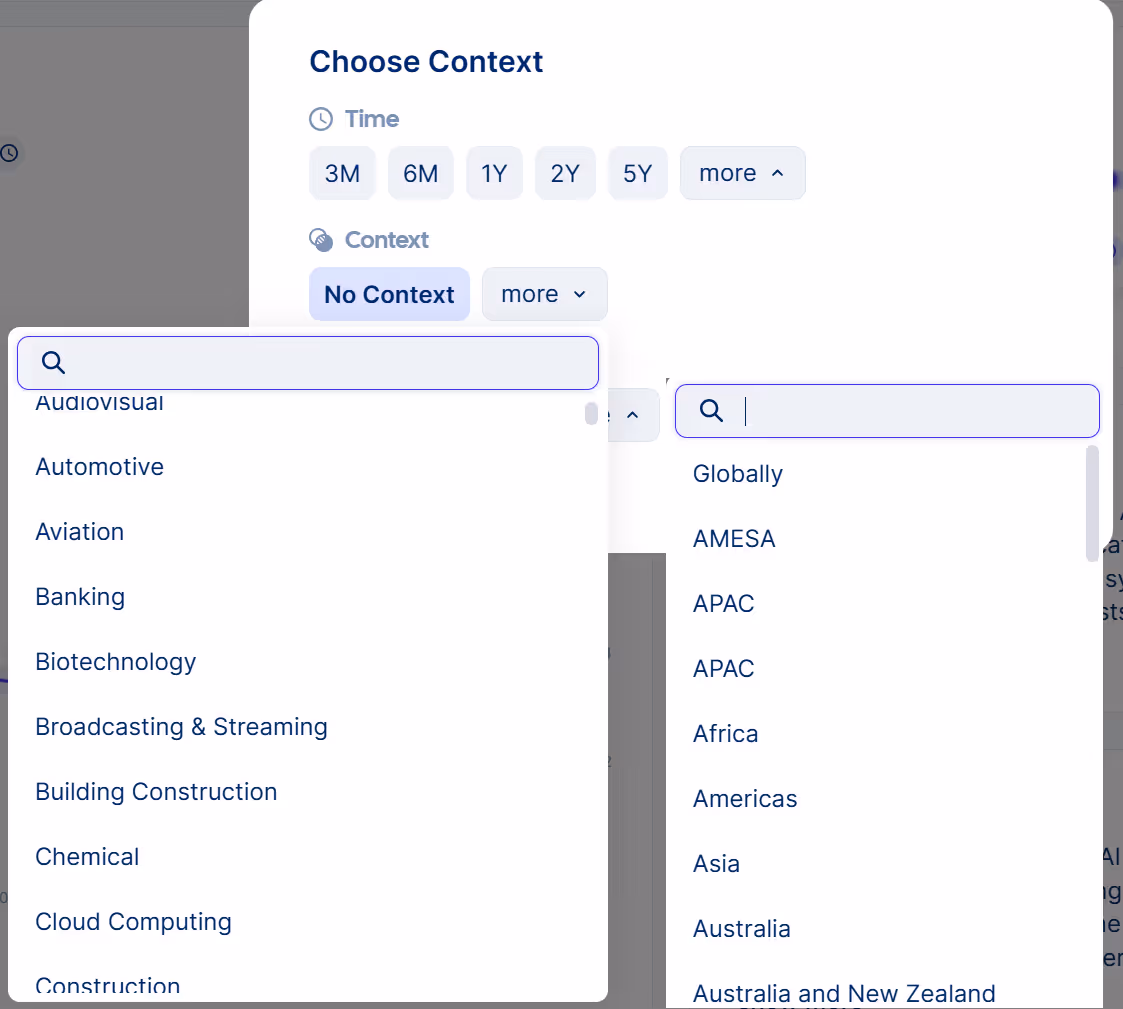The width and height of the screenshot is (1123, 1009).
Task: Select the 1Y time range
Action: (494, 173)
